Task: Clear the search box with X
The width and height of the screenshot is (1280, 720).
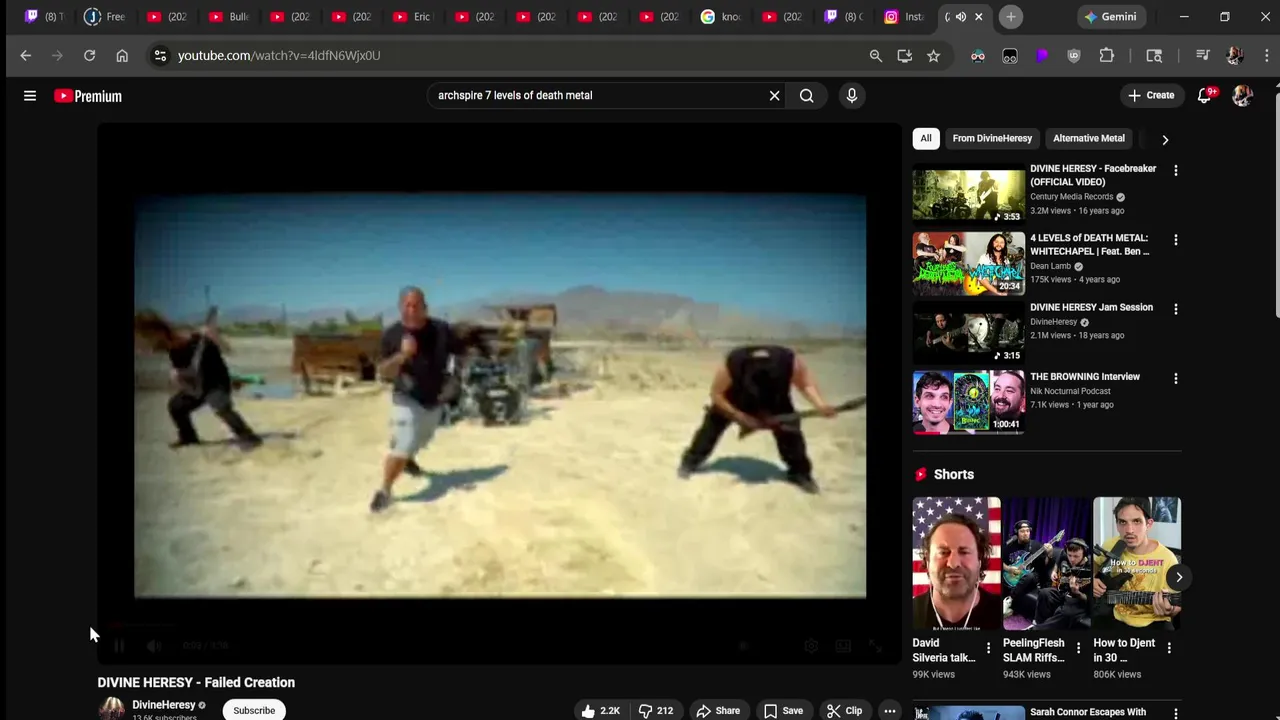Action: (x=774, y=96)
